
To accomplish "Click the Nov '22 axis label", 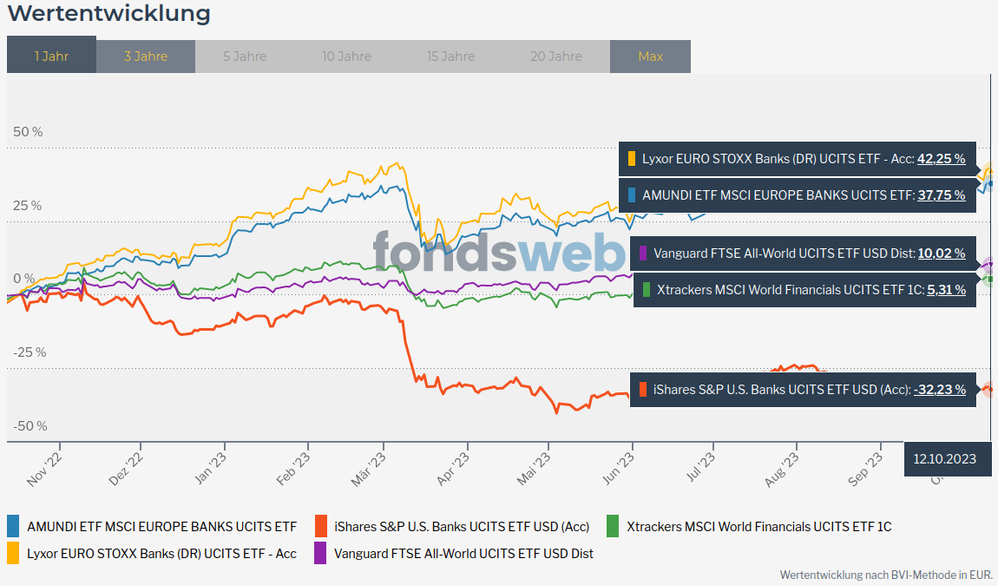I will [45, 470].
